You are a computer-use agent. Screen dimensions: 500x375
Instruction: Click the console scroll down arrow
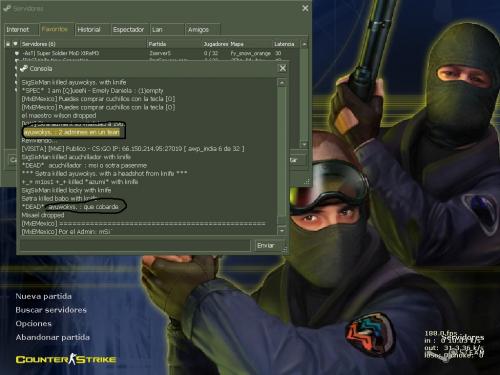coord(282,230)
